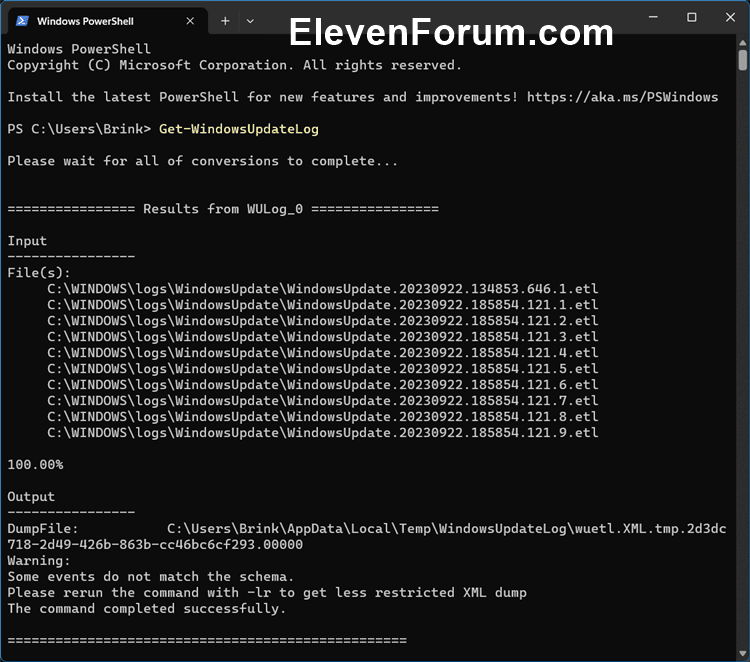Click the 185854.121.6.etl file path
750x662 pixels.
(x=322, y=385)
